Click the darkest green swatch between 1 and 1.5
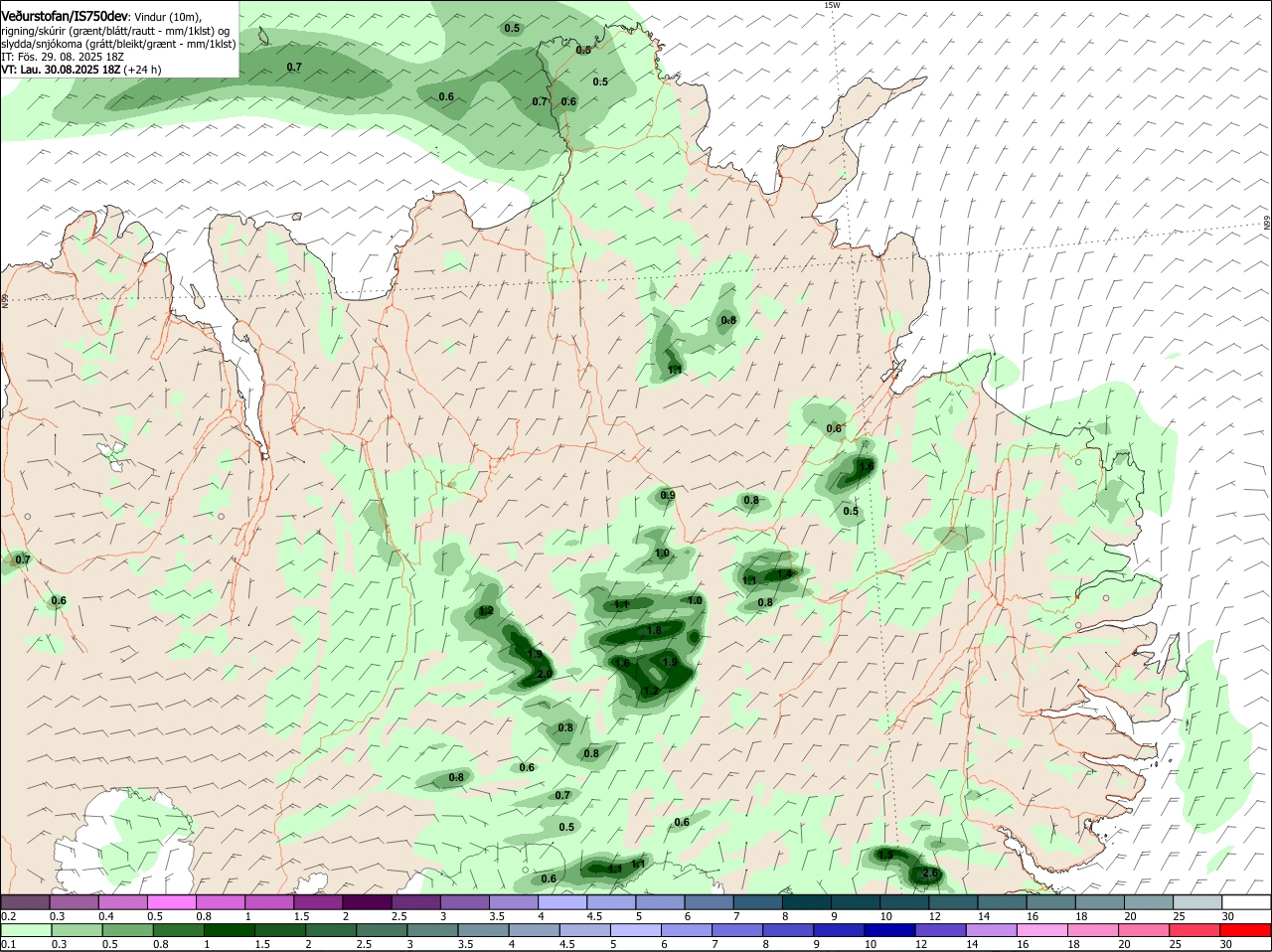1272x952 pixels. click(229, 930)
